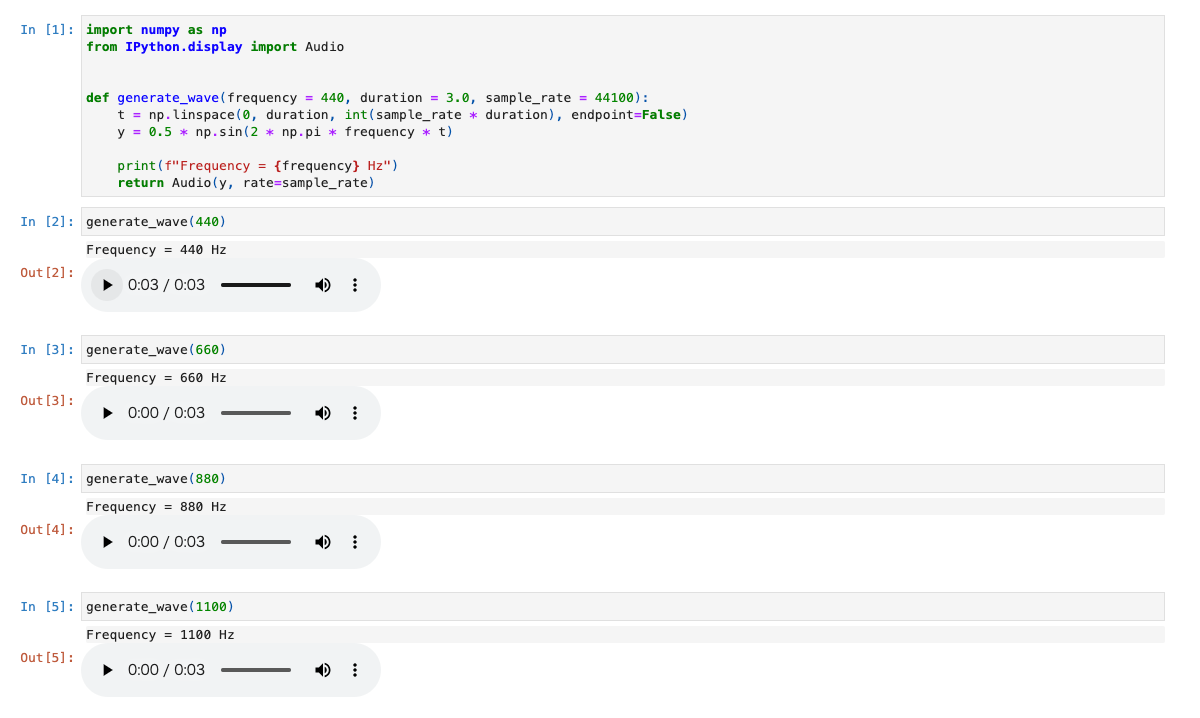Viewport: 1200px width, 718px height.
Task: Click the Out[5] output prompt
Action: (x=47, y=657)
